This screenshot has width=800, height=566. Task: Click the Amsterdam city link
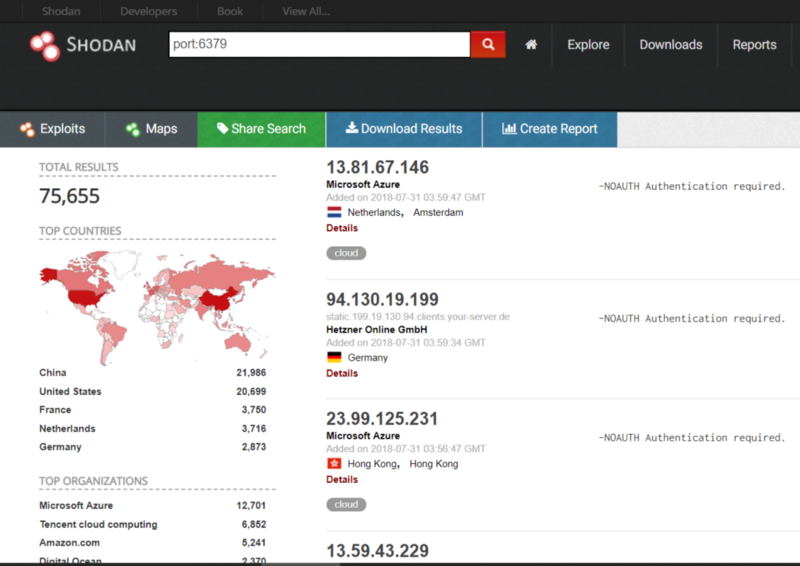438,213
